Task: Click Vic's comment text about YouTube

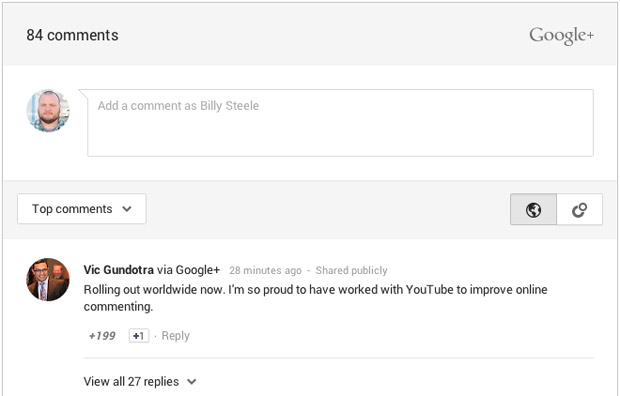Action: (315, 298)
